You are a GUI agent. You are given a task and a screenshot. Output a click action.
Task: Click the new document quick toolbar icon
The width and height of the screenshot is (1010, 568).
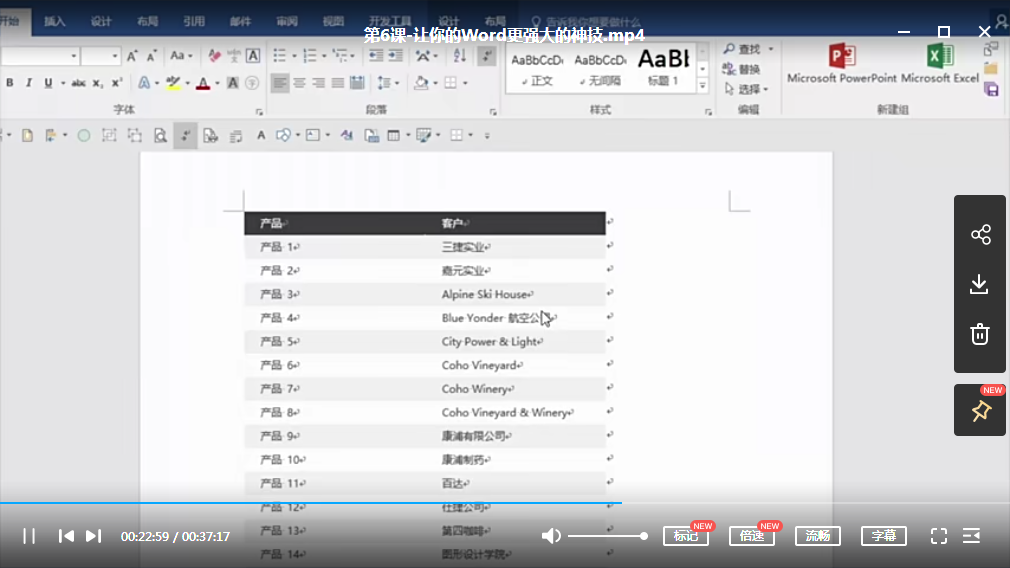[x=27, y=135]
